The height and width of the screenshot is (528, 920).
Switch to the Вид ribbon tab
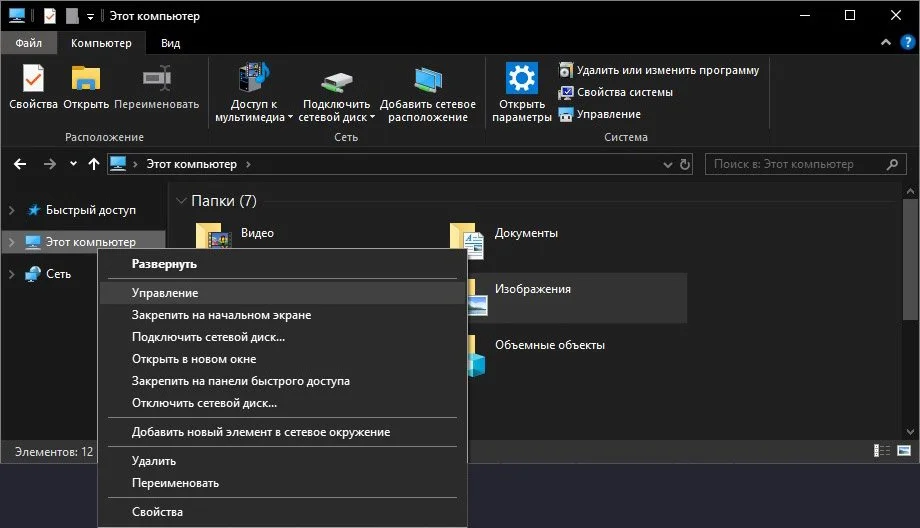(171, 43)
